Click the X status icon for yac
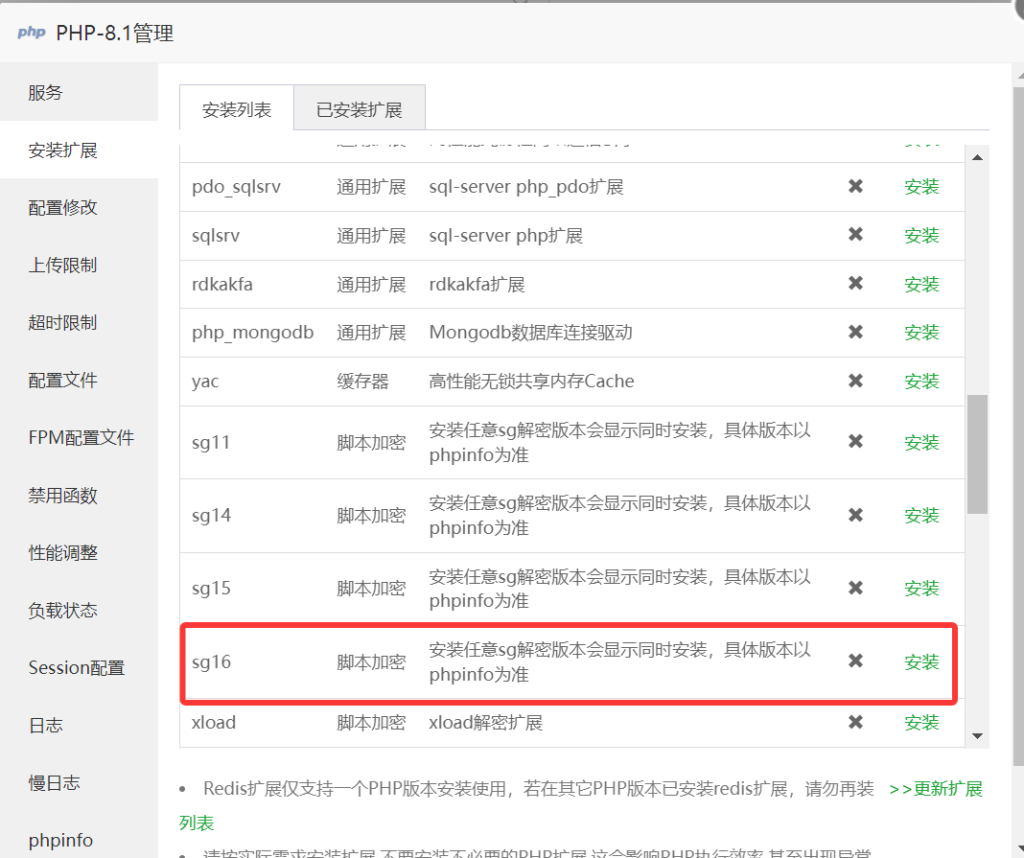 855,381
